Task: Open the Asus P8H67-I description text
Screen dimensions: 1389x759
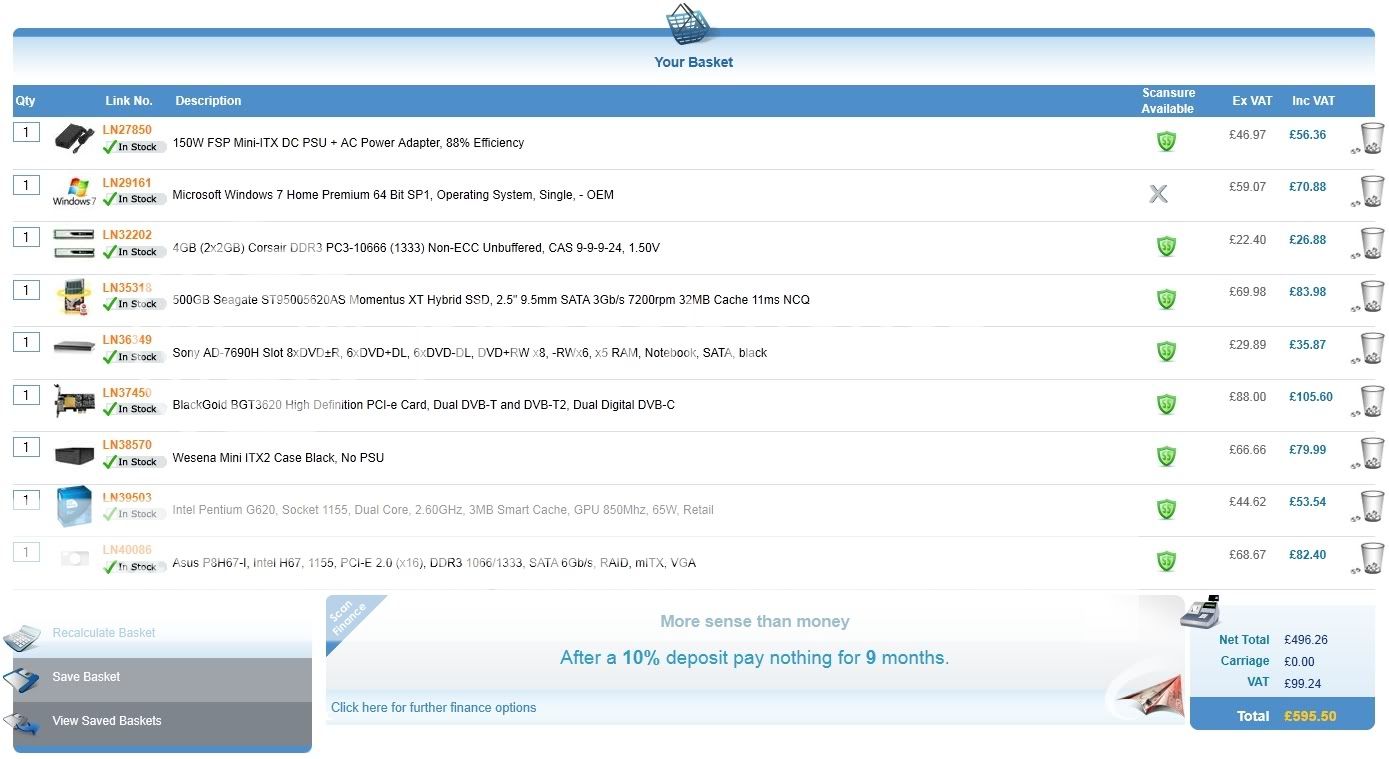Action: coord(434,563)
